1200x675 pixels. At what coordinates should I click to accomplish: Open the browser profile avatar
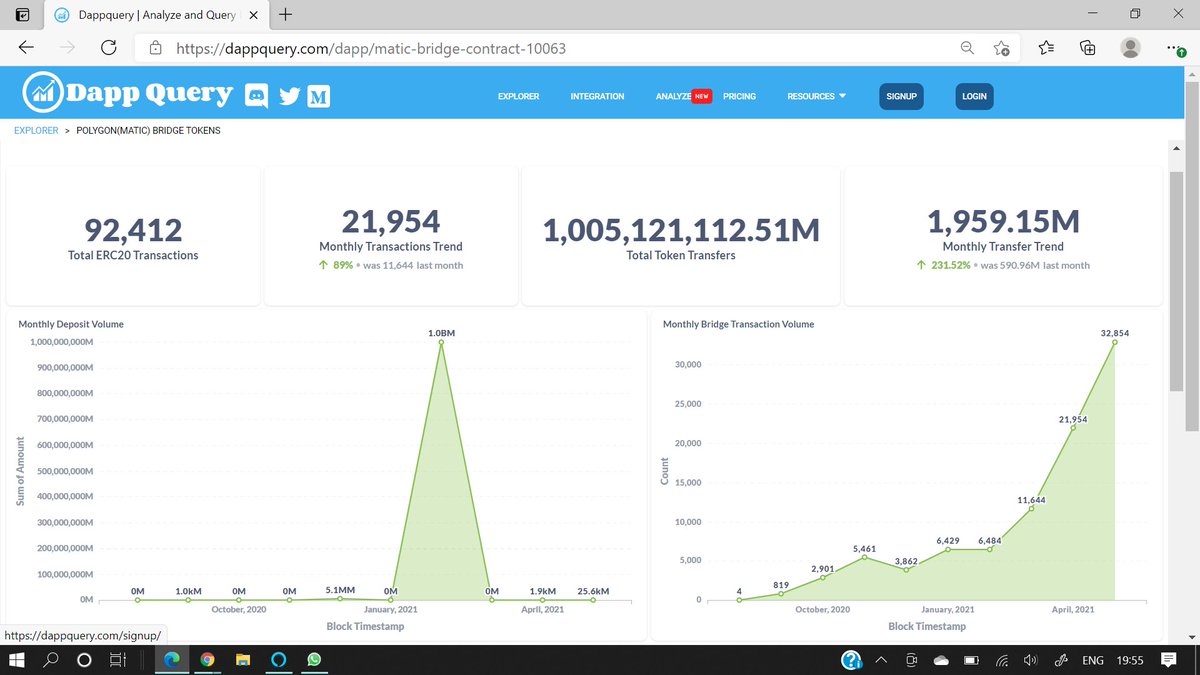(x=1131, y=47)
